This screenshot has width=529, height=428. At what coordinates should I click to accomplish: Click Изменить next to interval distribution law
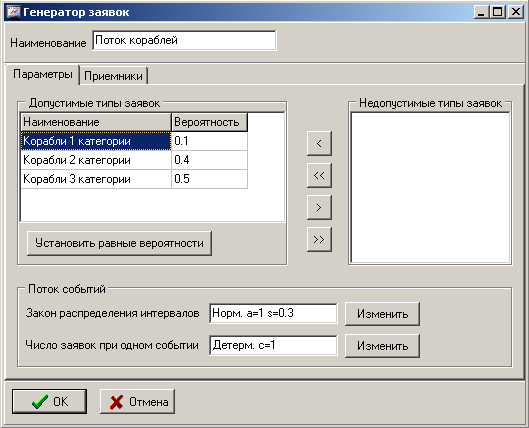[382, 314]
